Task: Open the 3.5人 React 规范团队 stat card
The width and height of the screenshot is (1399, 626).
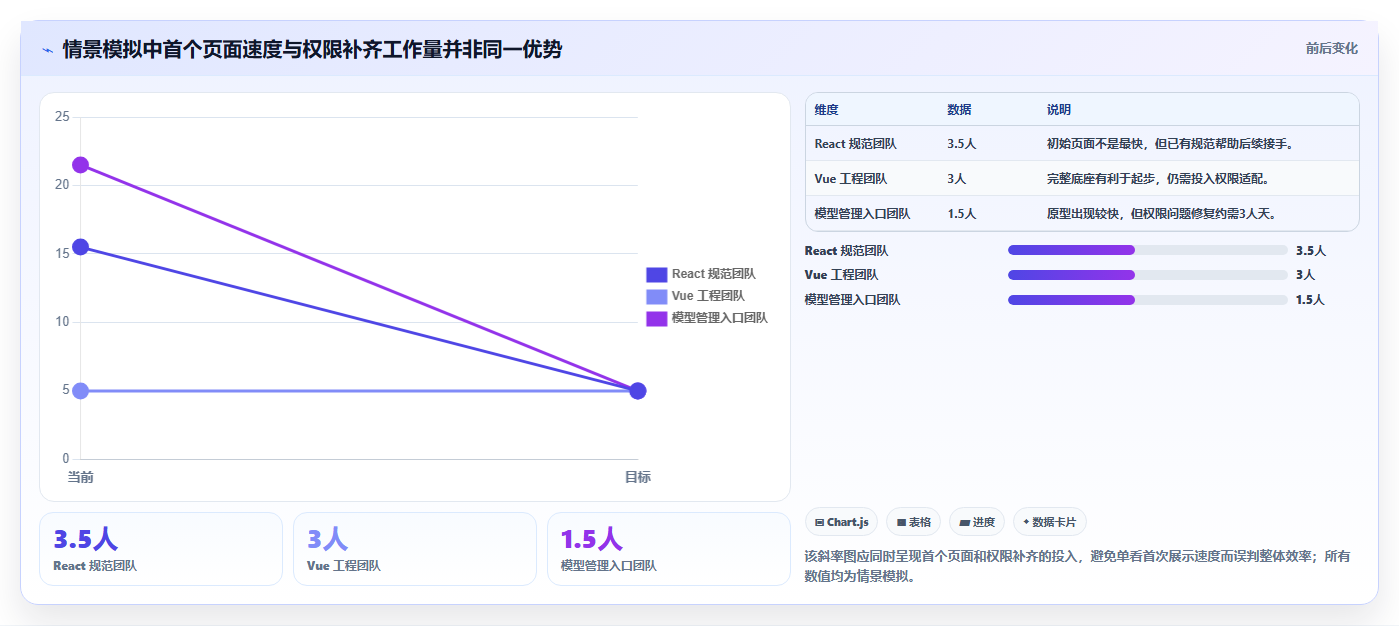Action: click(161, 549)
